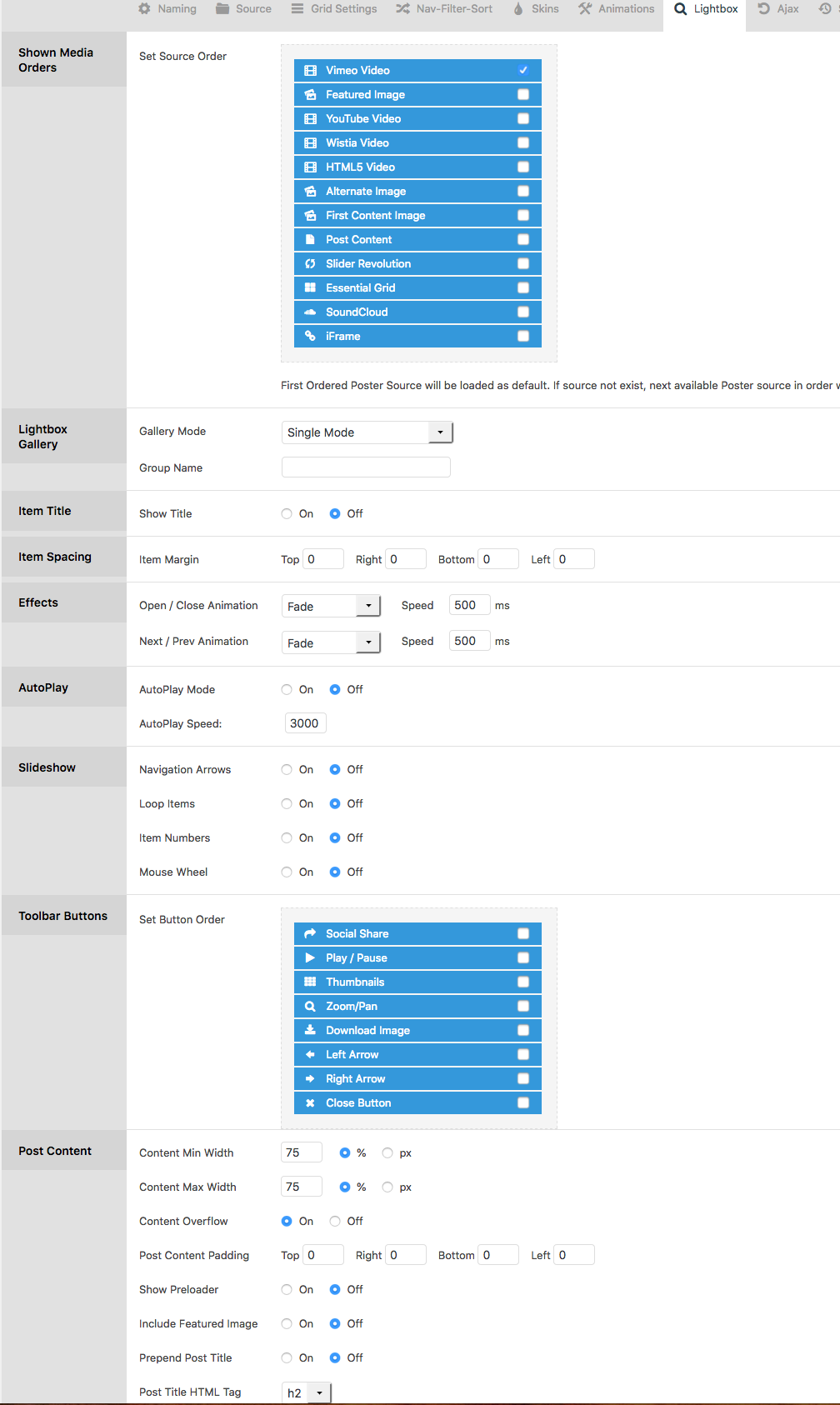Turn Show Title on
Screen dimensions: 840x1405
[287, 514]
